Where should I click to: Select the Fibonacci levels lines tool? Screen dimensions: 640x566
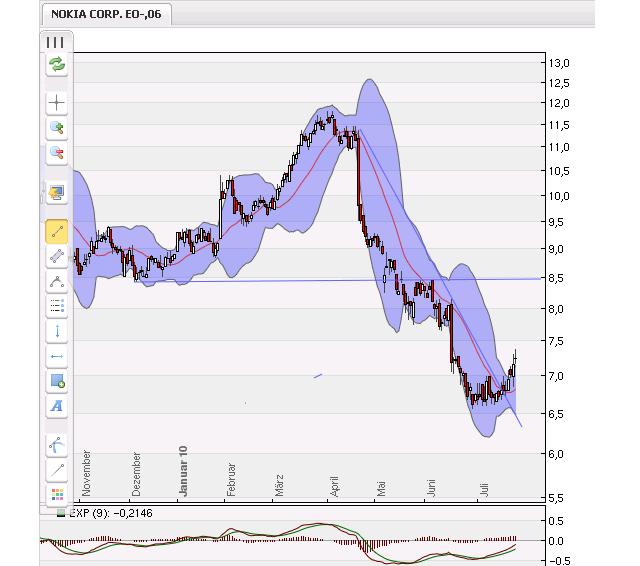(57, 305)
